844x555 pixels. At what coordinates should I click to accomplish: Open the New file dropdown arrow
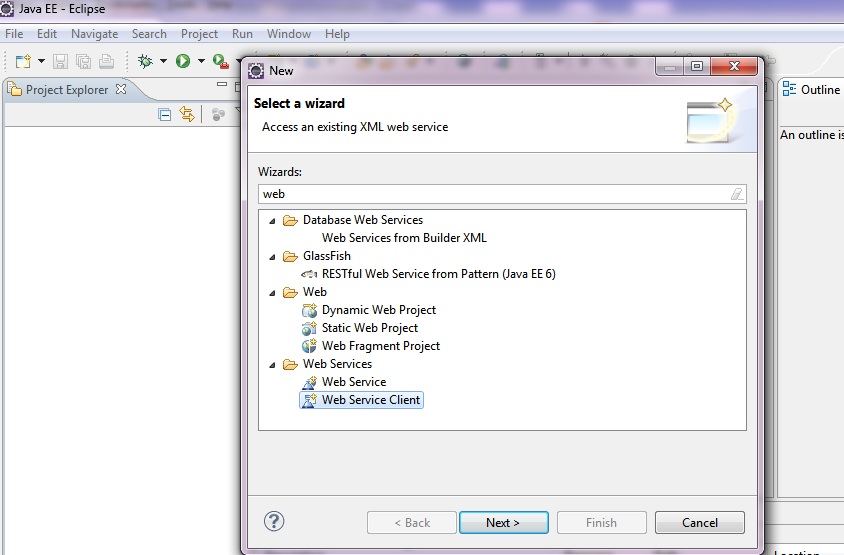coord(41,61)
